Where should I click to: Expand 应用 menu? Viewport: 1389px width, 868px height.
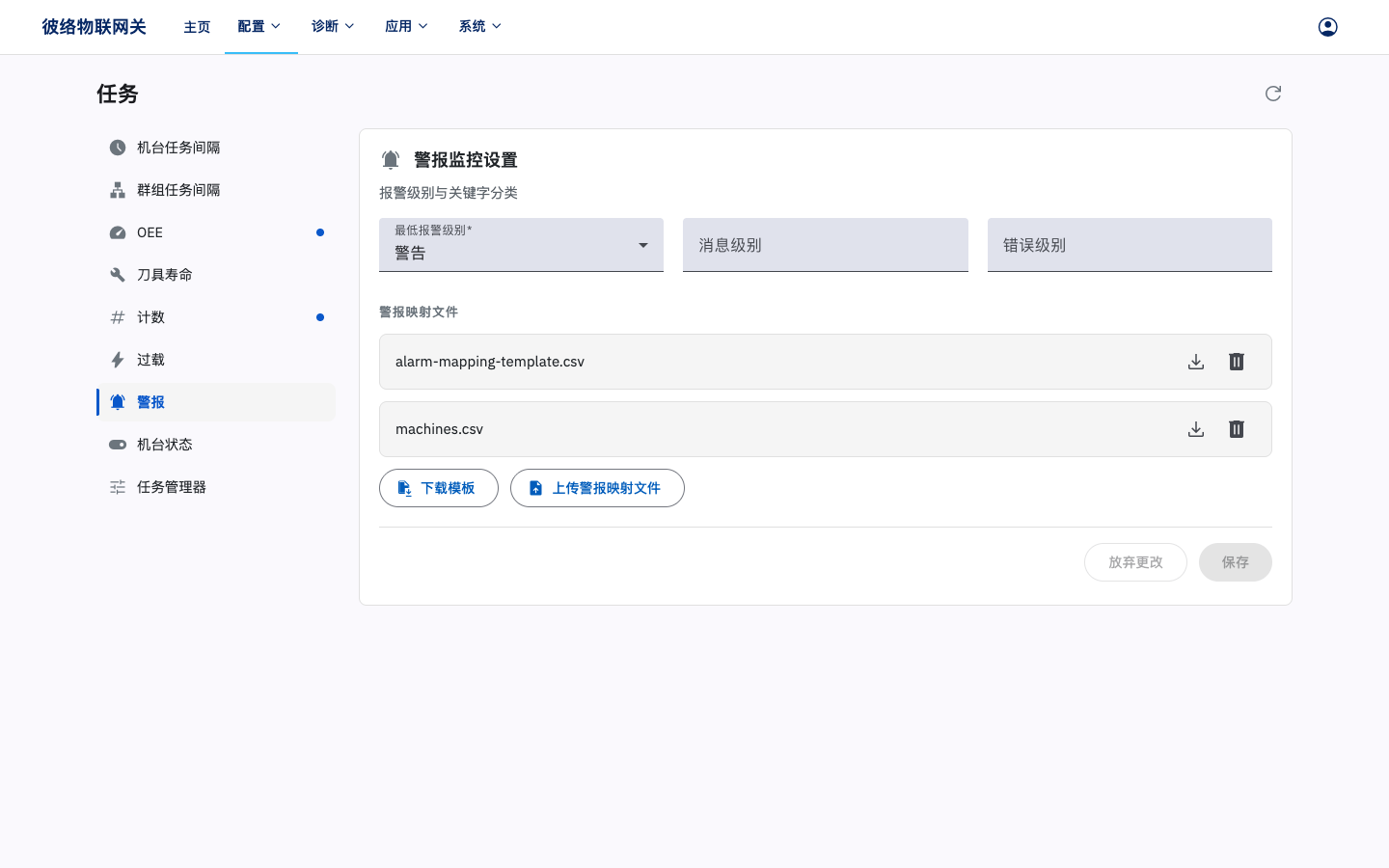click(x=407, y=27)
